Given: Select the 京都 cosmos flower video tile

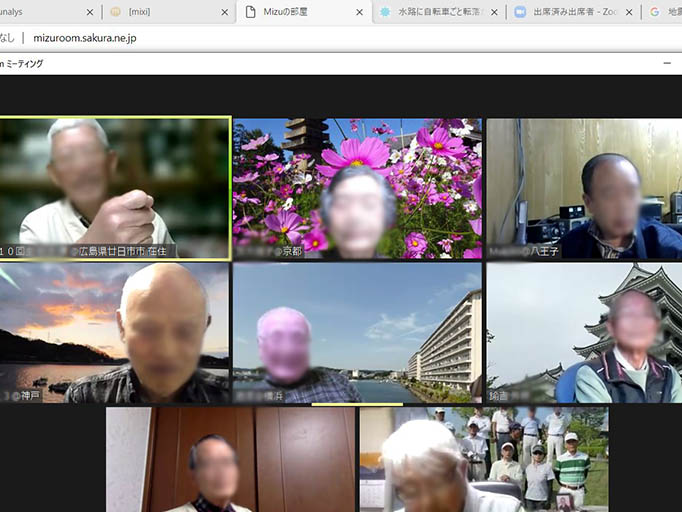Looking at the screenshot, I should pyautogui.click(x=357, y=188).
